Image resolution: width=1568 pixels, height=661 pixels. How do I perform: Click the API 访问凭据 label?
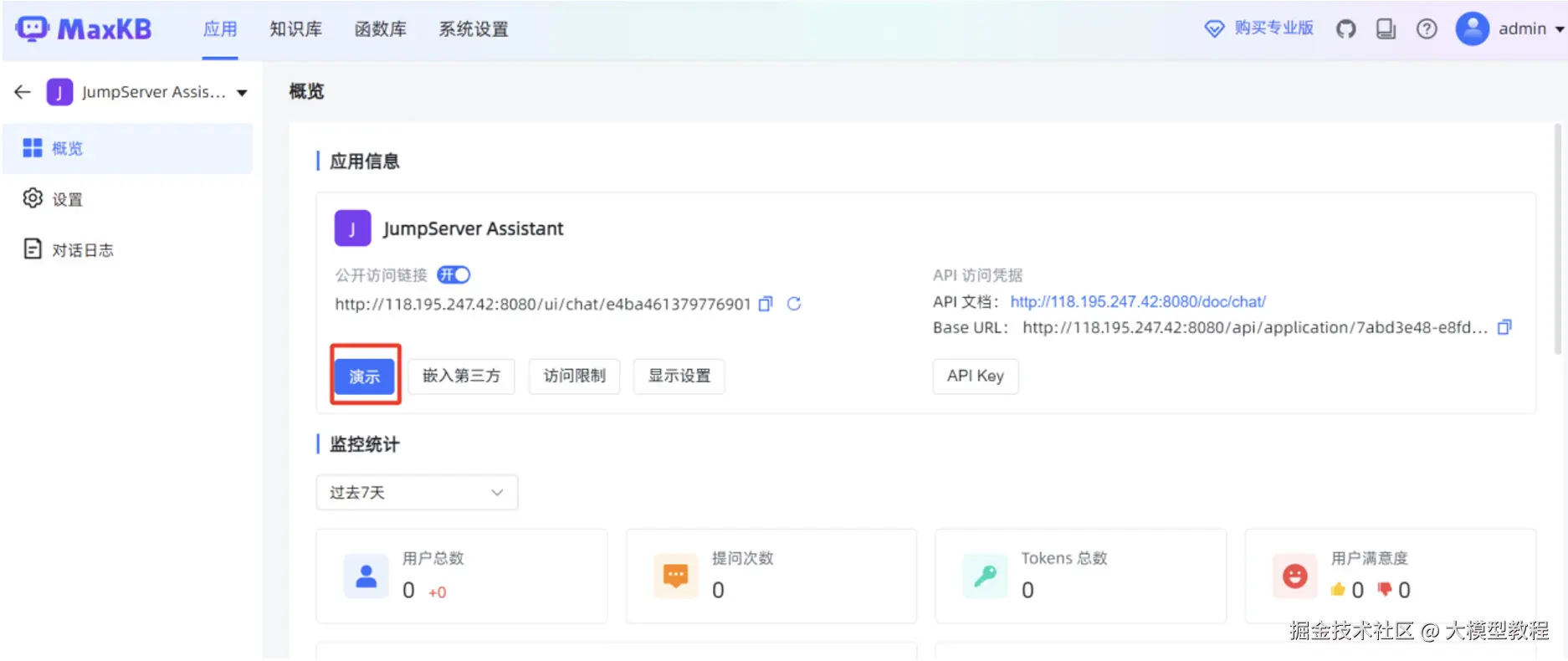point(977,275)
